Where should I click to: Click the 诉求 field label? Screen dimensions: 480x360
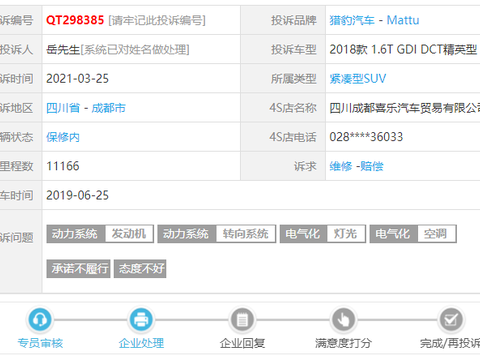coord(305,166)
